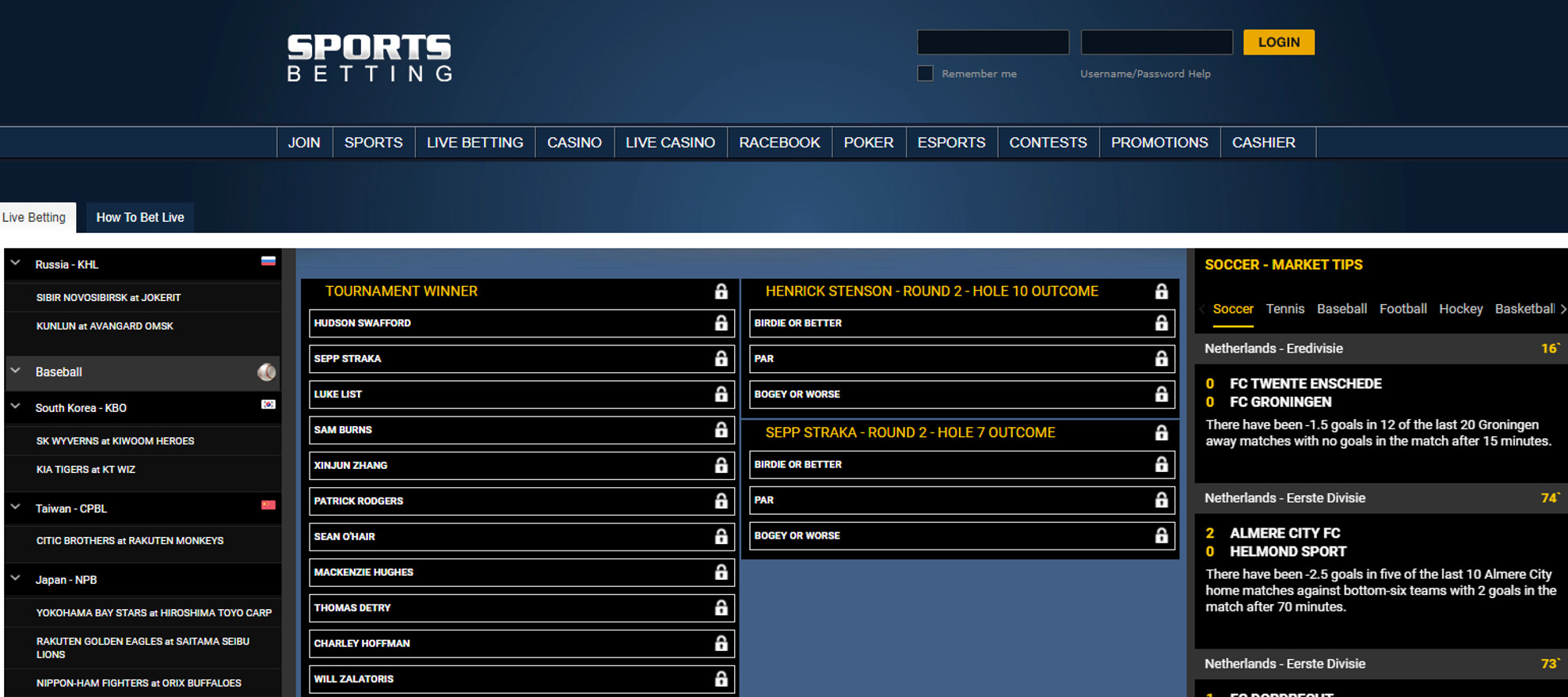The image size is (1568, 697).
Task: Click the lock icon on Charley Hoffman row
Action: click(x=721, y=644)
